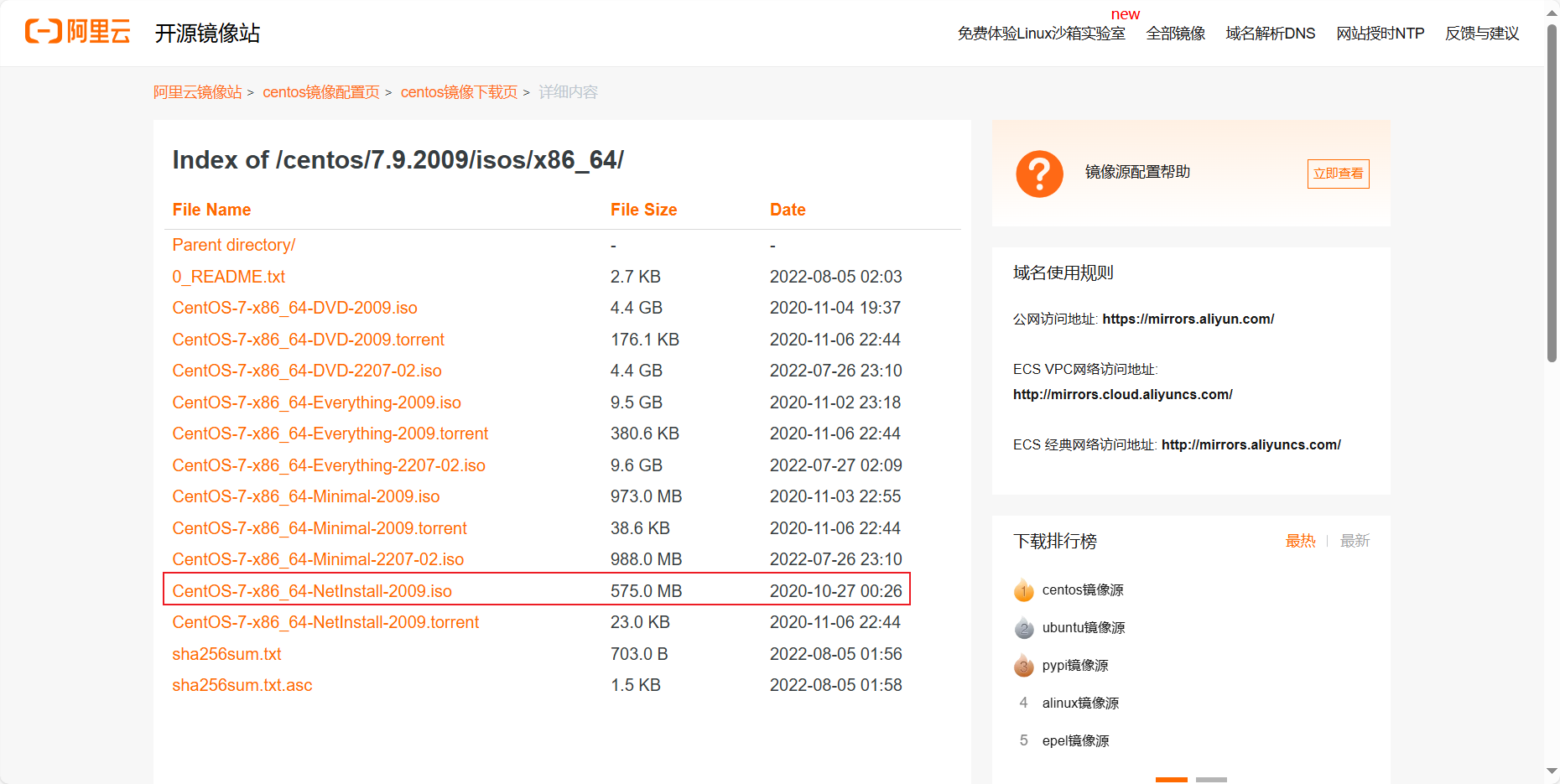
Task: Click the 9.6 GB file size cell
Action: tap(637, 465)
